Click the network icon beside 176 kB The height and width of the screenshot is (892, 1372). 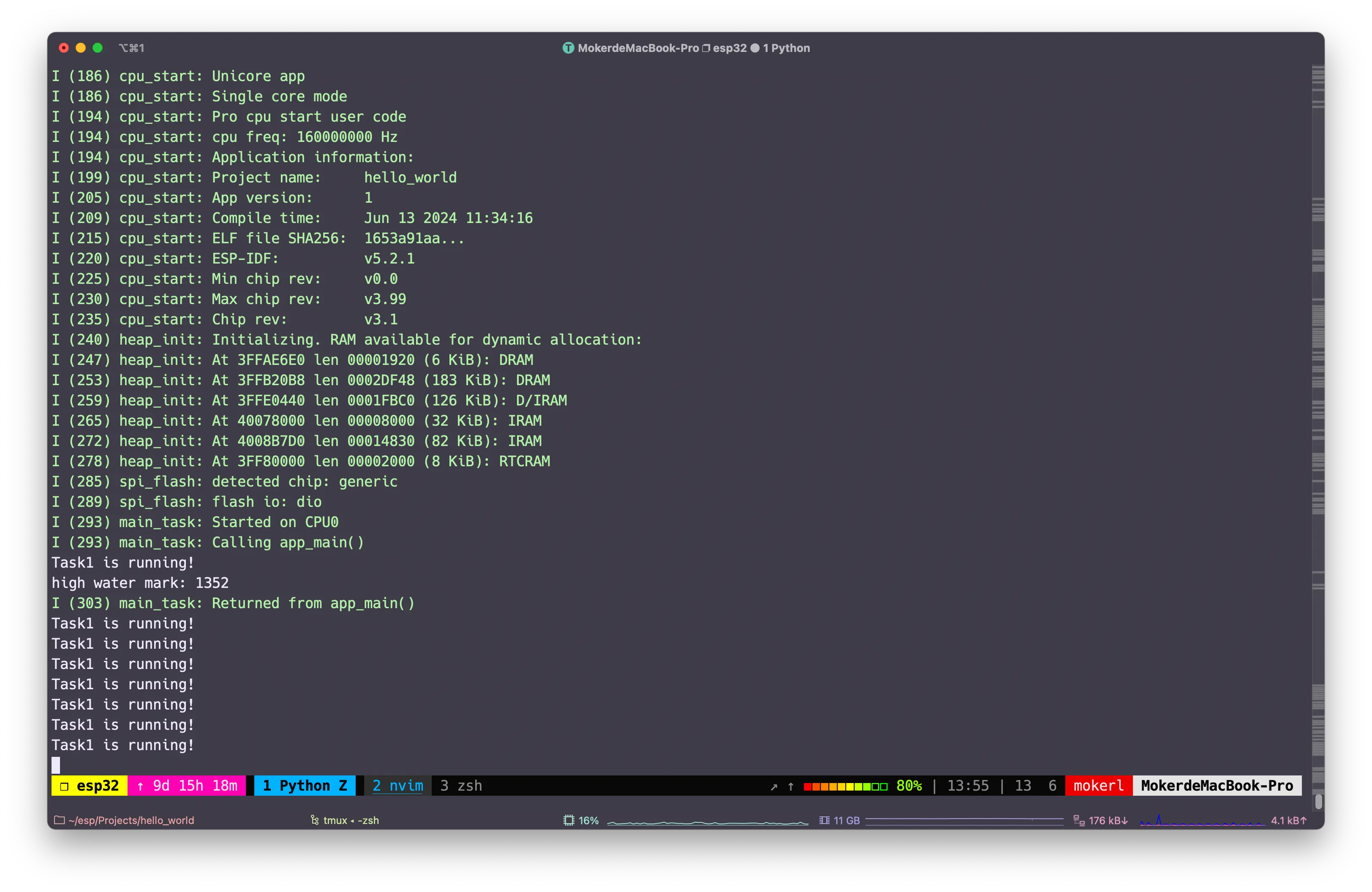coord(1078,820)
